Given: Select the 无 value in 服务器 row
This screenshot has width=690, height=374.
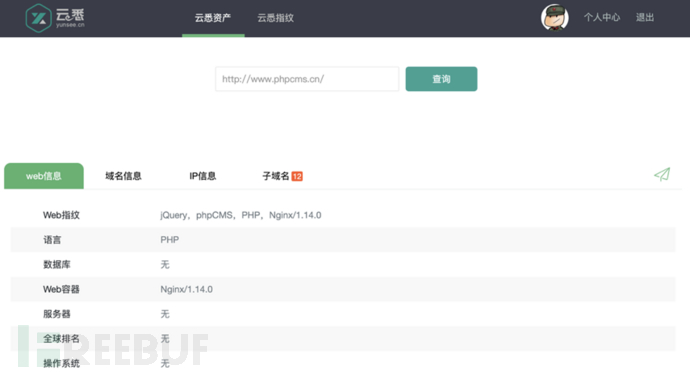Looking at the screenshot, I should click(x=165, y=314).
